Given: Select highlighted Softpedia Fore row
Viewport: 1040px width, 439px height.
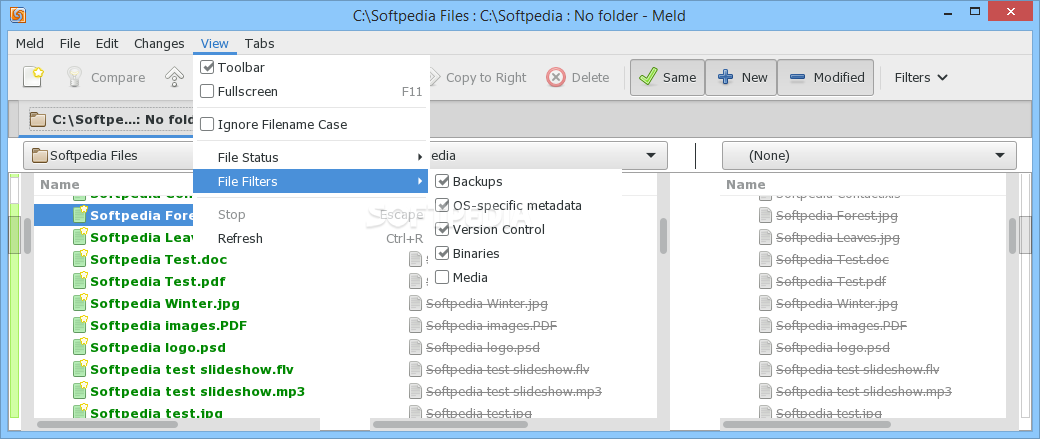Looking at the screenshot, I should point(113,215).
